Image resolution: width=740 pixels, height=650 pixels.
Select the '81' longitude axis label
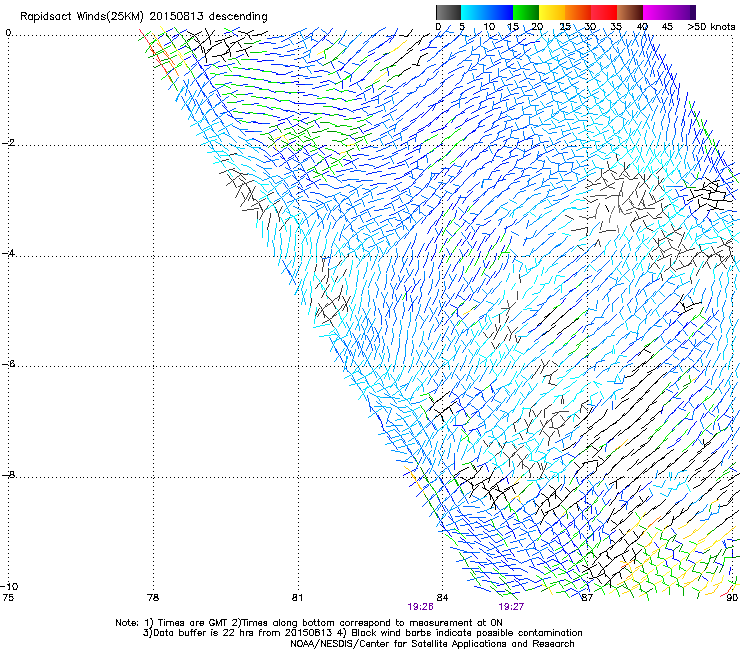(297, 598)
